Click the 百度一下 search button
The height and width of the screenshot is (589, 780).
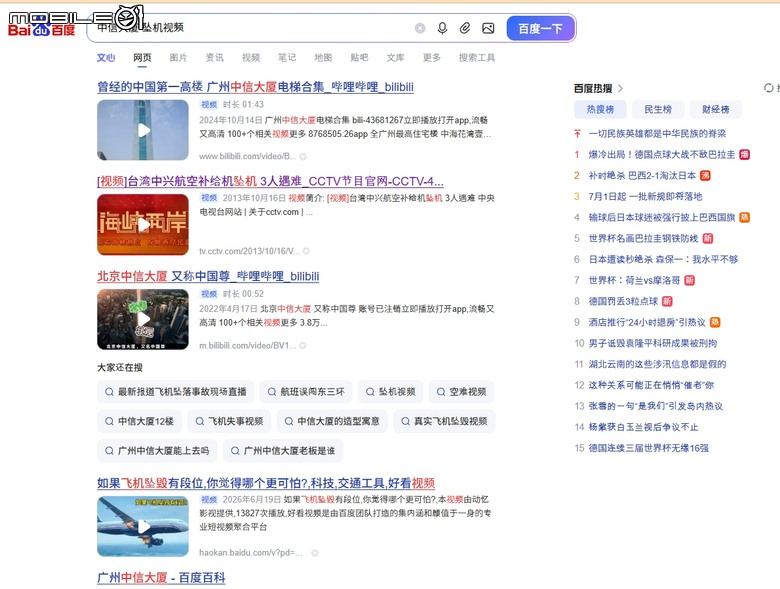[x=541, y=28]
